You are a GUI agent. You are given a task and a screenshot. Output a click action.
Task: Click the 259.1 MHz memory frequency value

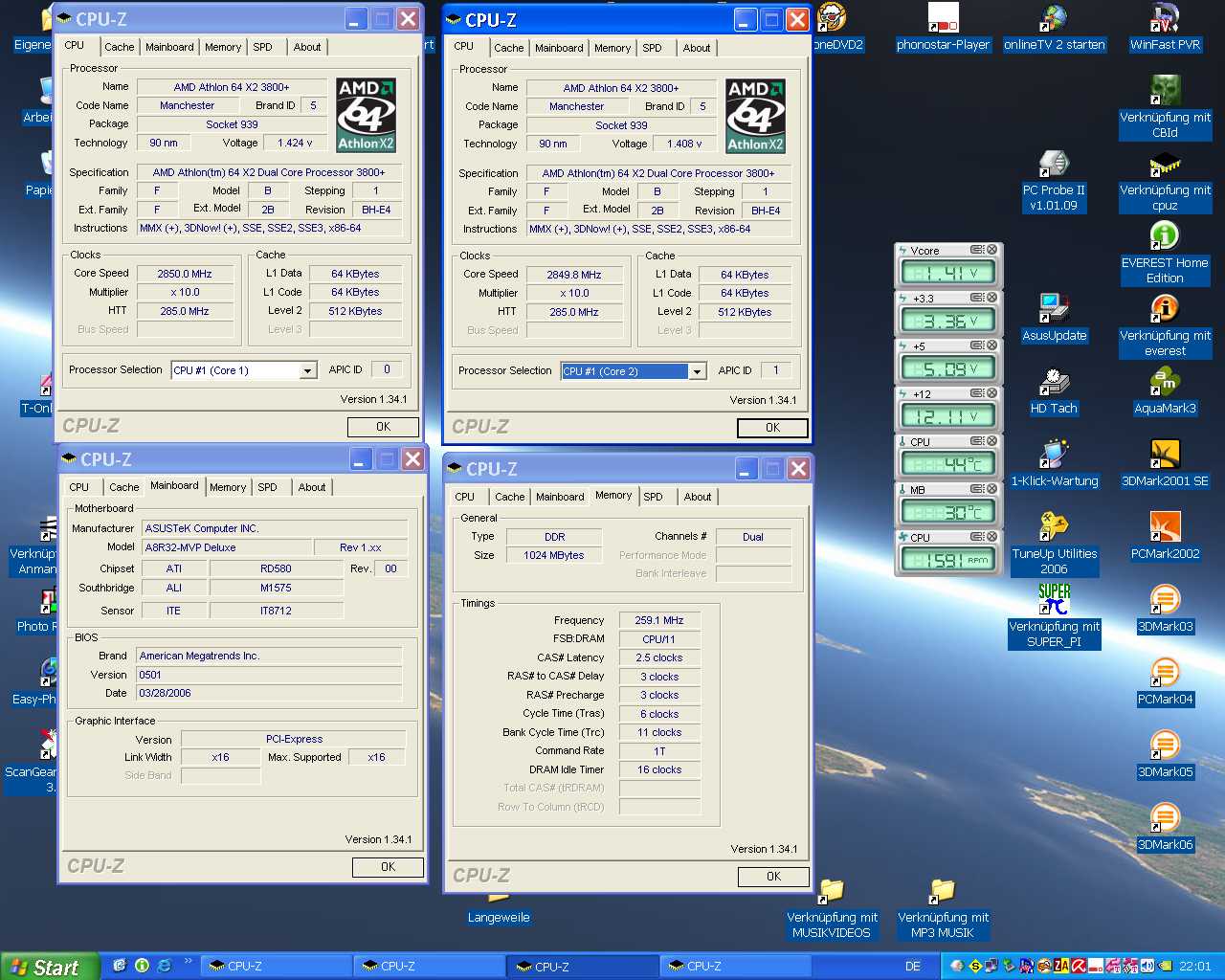659,620
